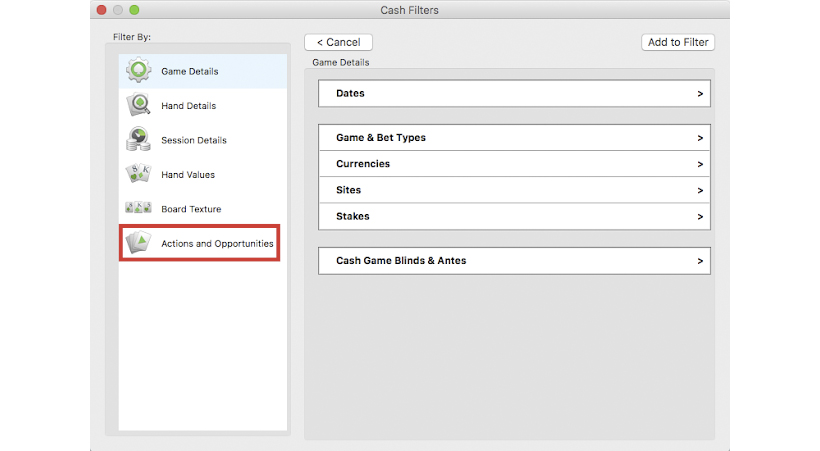Expand Game & Bet Types chevron
This screenshot has width=820, height=451.
pos(700,138)
